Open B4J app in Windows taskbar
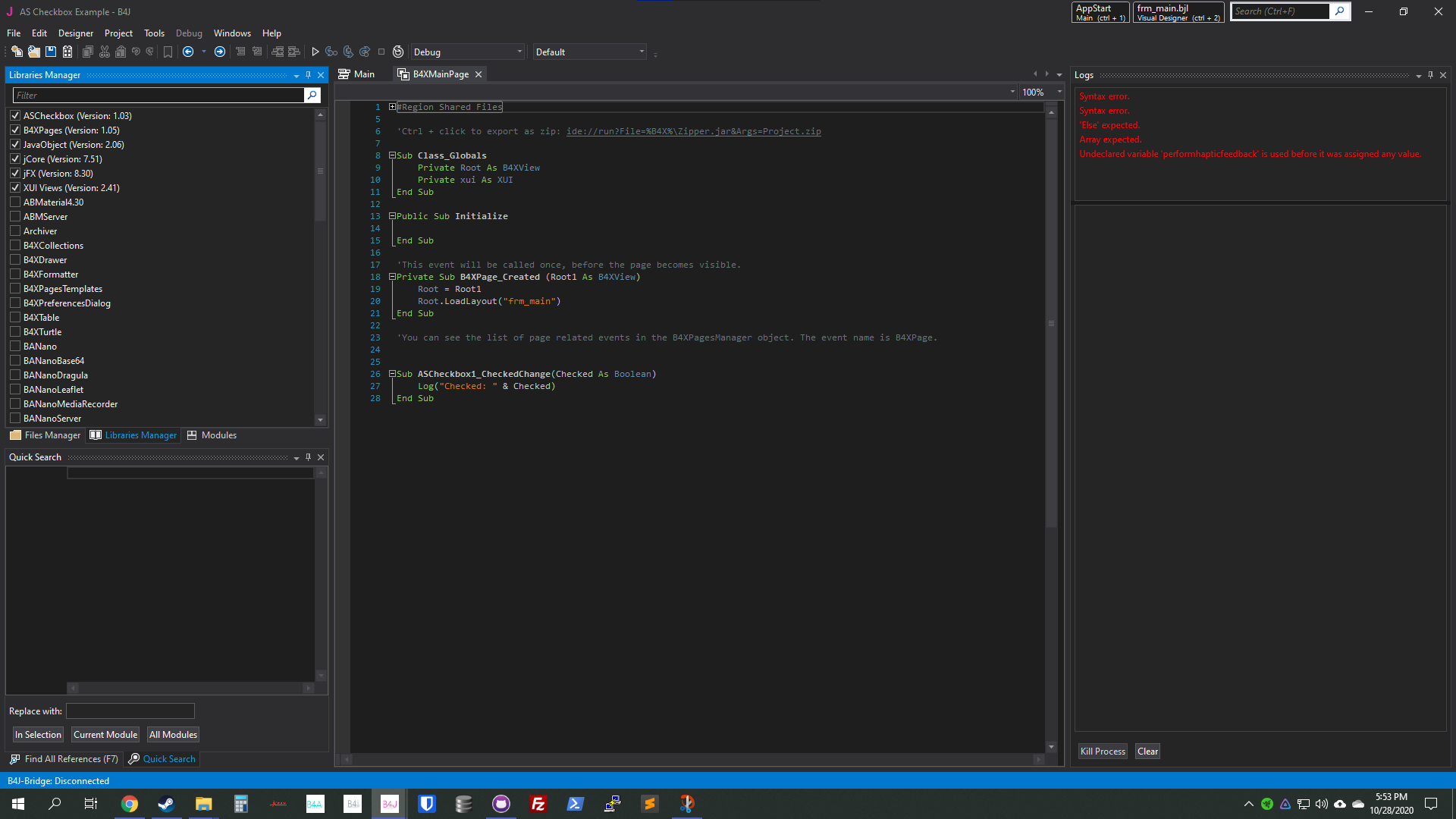1456x819 pixels. (390, 804)
